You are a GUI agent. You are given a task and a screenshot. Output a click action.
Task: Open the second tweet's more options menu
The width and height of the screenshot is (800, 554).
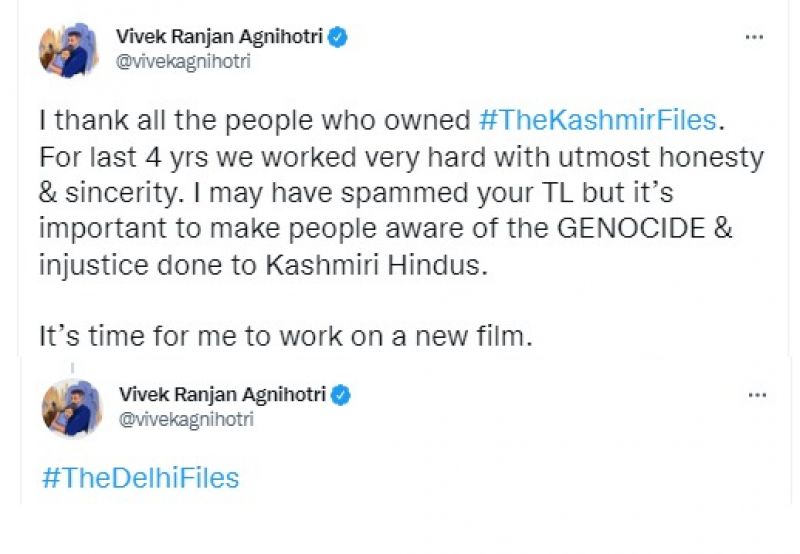[x=756, y=395]
